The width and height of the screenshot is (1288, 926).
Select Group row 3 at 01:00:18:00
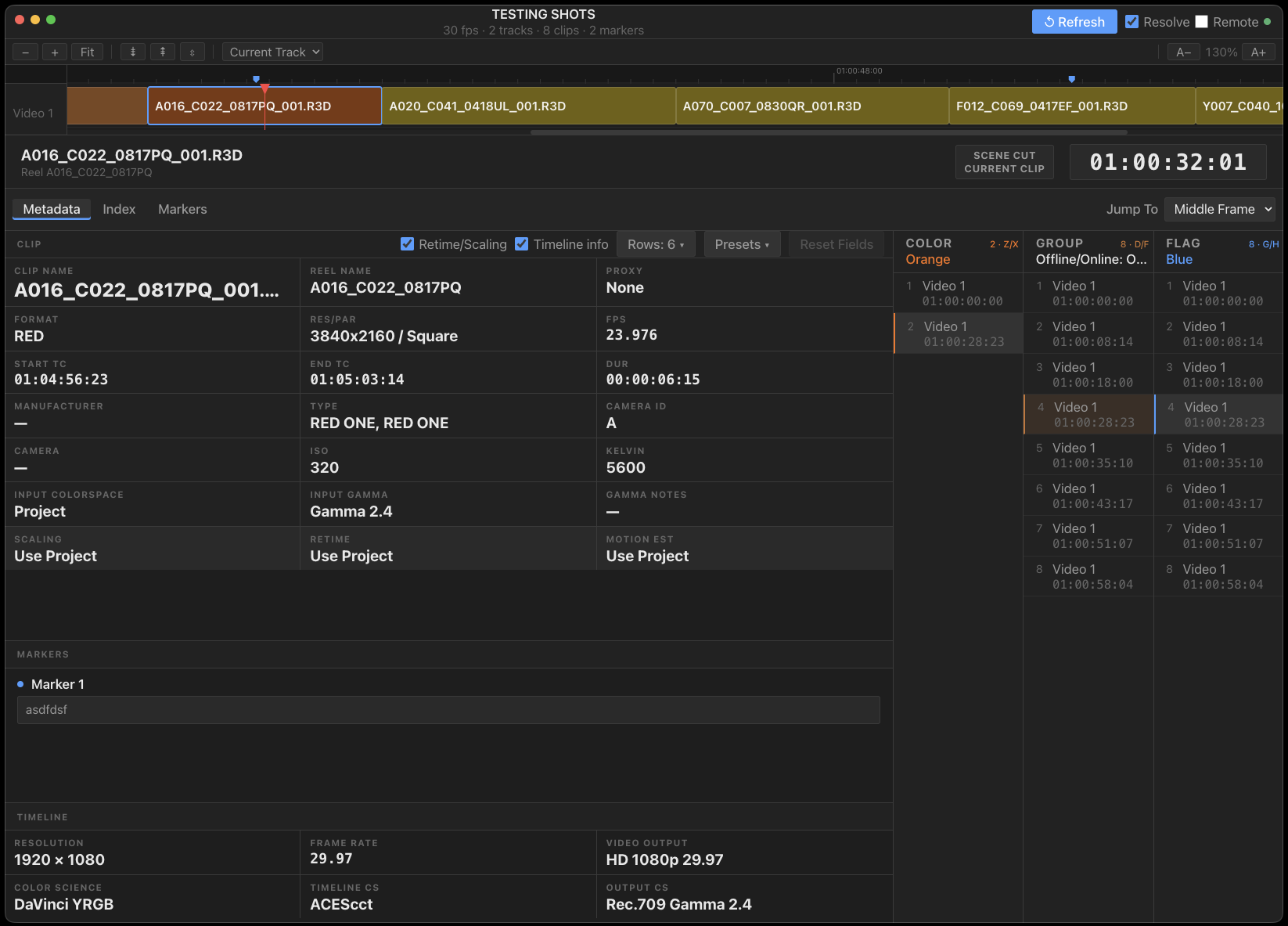coord(1088,374)
